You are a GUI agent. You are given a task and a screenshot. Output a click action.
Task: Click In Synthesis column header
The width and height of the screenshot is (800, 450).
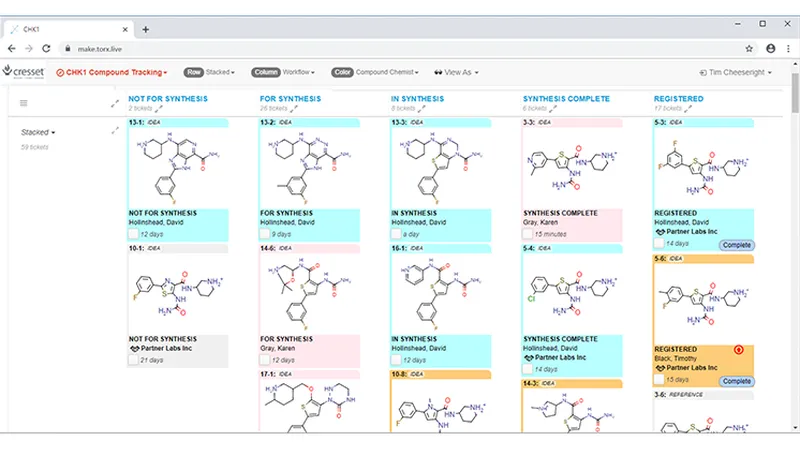point(417,98)
